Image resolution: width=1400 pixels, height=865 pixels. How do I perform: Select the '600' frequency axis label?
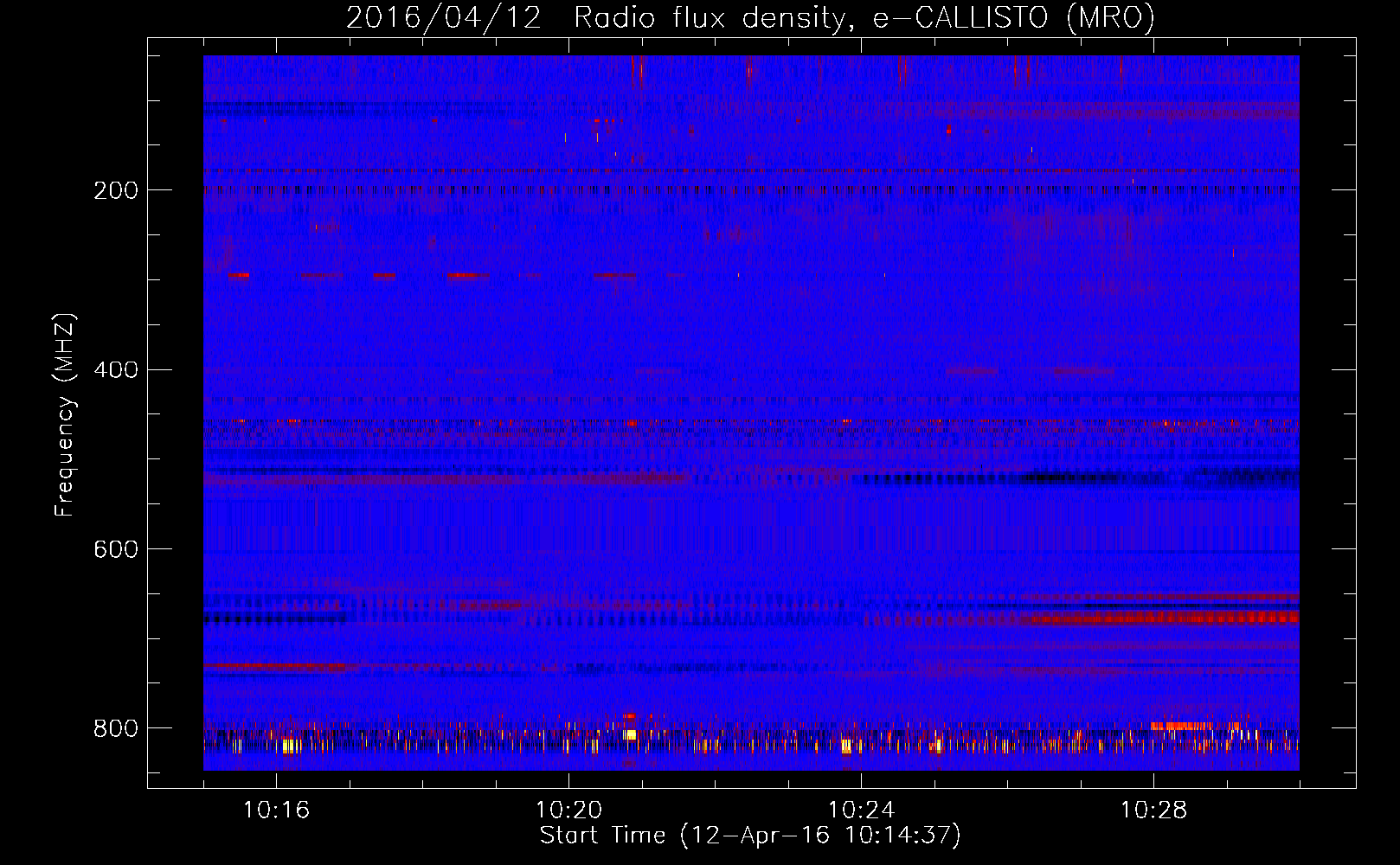click(x=116, y=550)
